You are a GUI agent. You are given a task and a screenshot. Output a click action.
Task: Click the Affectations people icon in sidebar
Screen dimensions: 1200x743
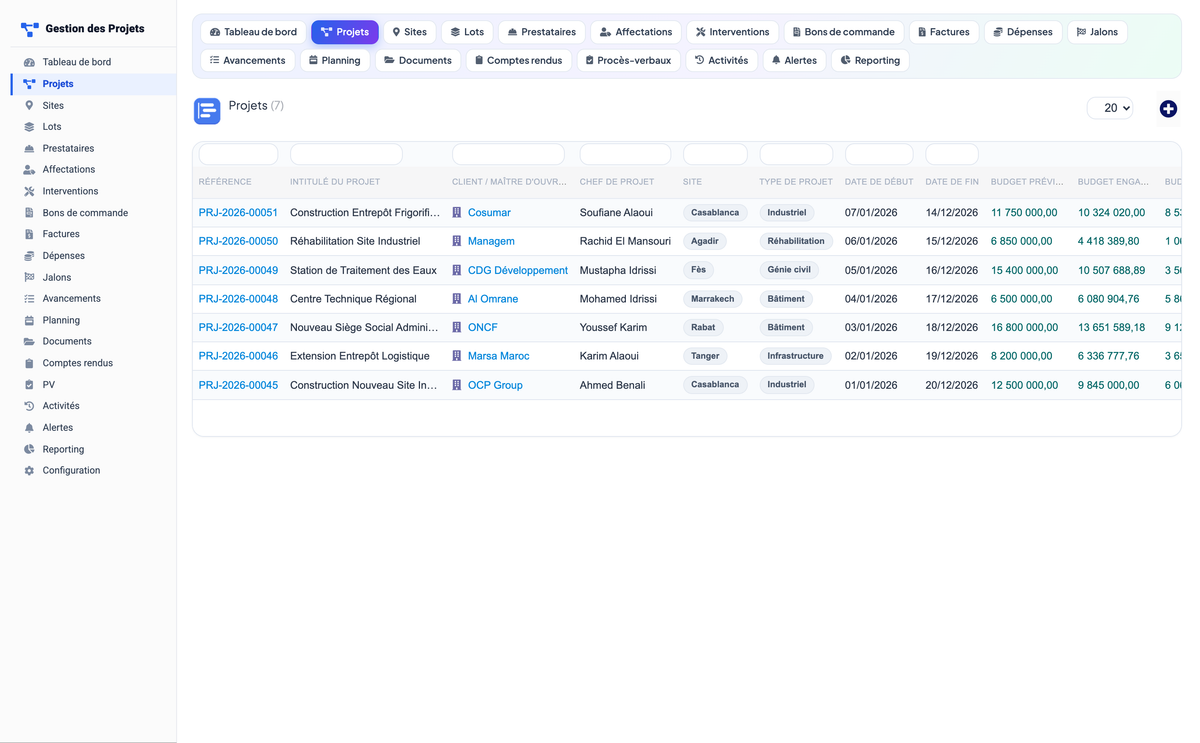[x=29, y=170]
